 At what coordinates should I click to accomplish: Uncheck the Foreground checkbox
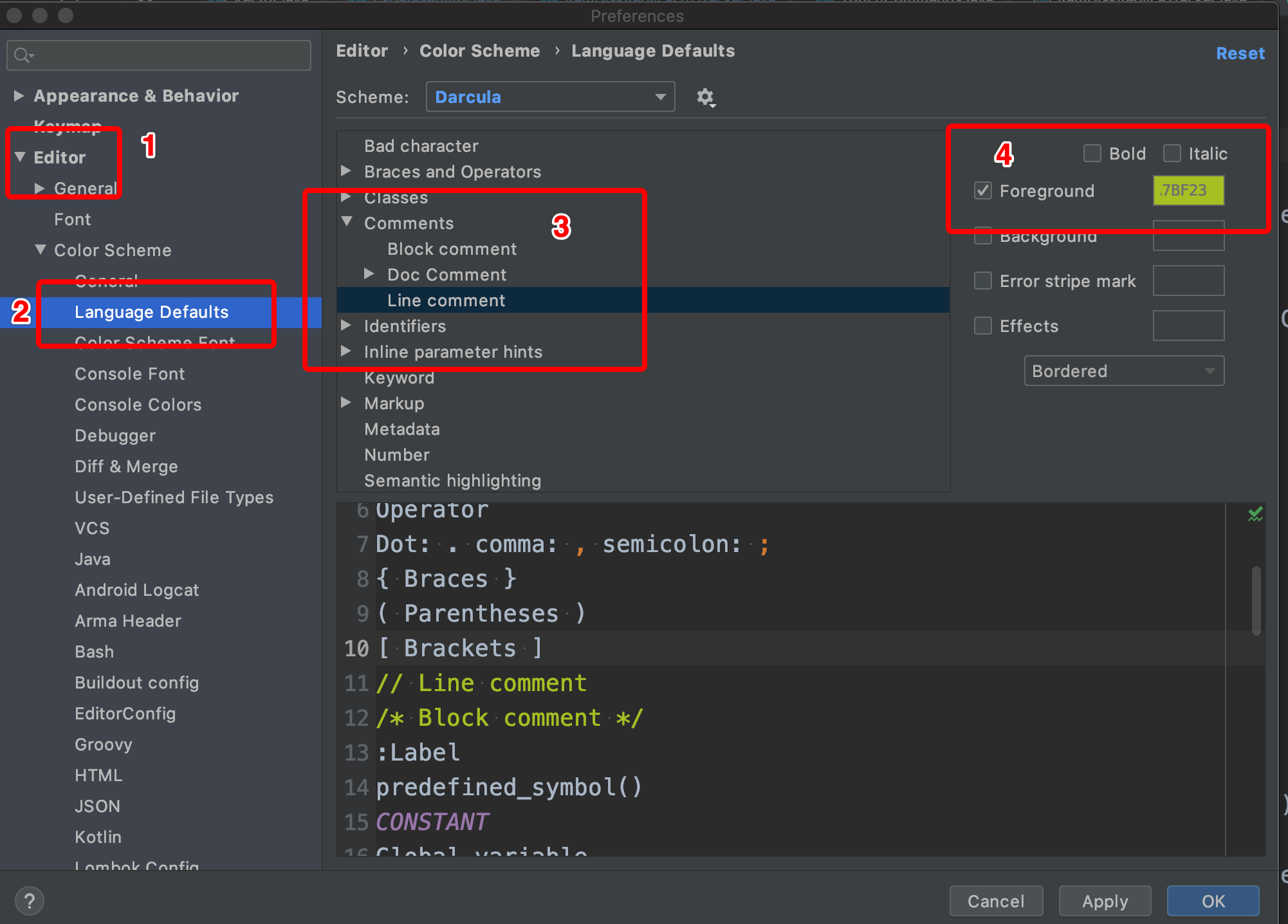pos(982,190)
